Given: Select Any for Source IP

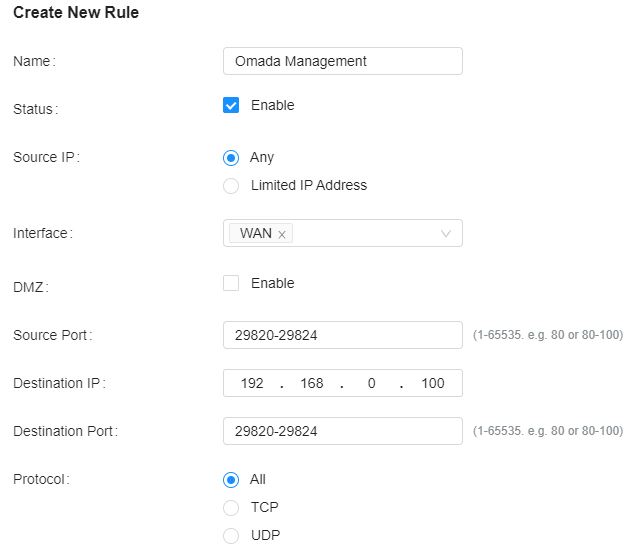Looking at the screenshot, I should 231,157.
